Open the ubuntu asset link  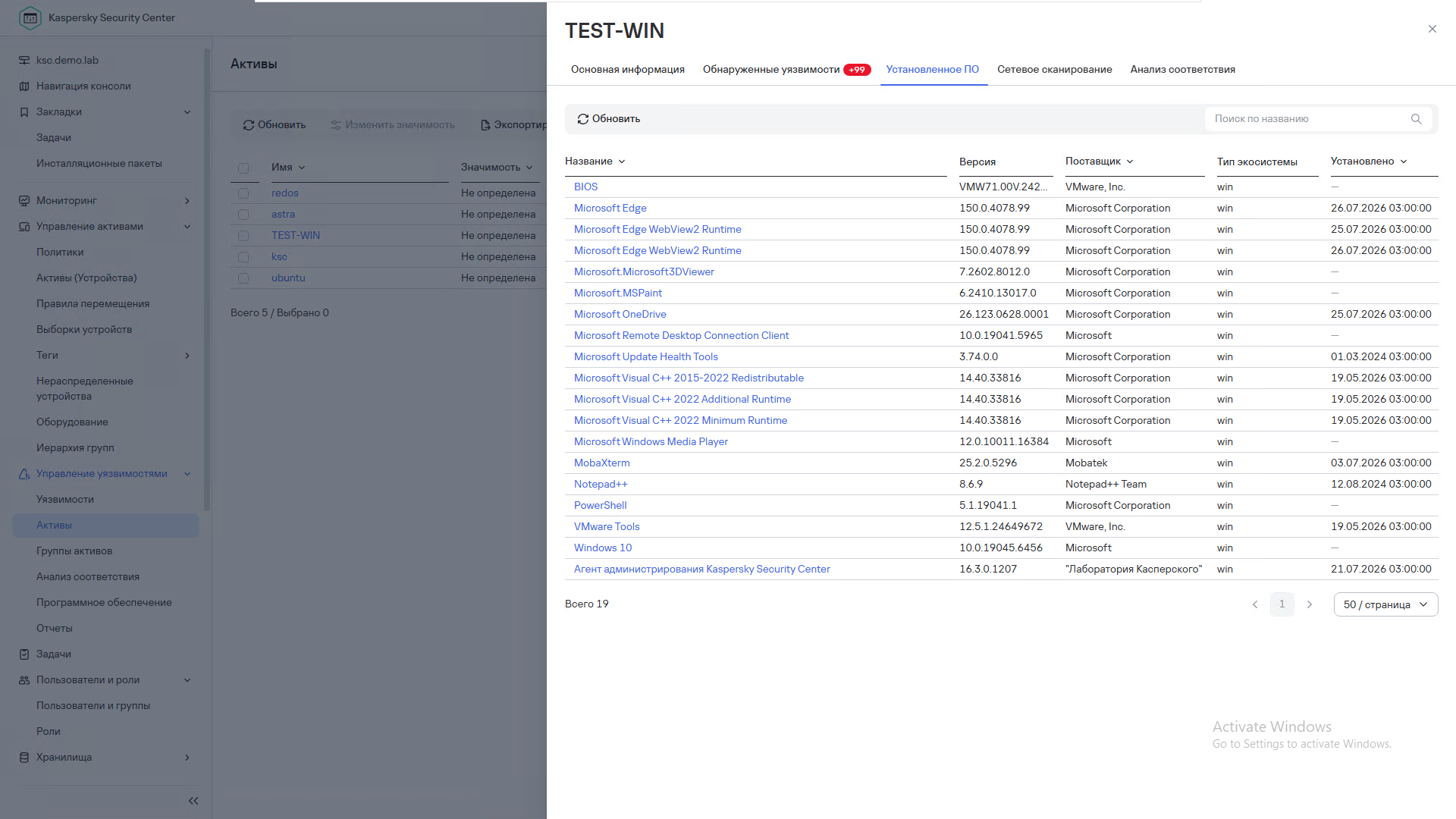(288, 278)
